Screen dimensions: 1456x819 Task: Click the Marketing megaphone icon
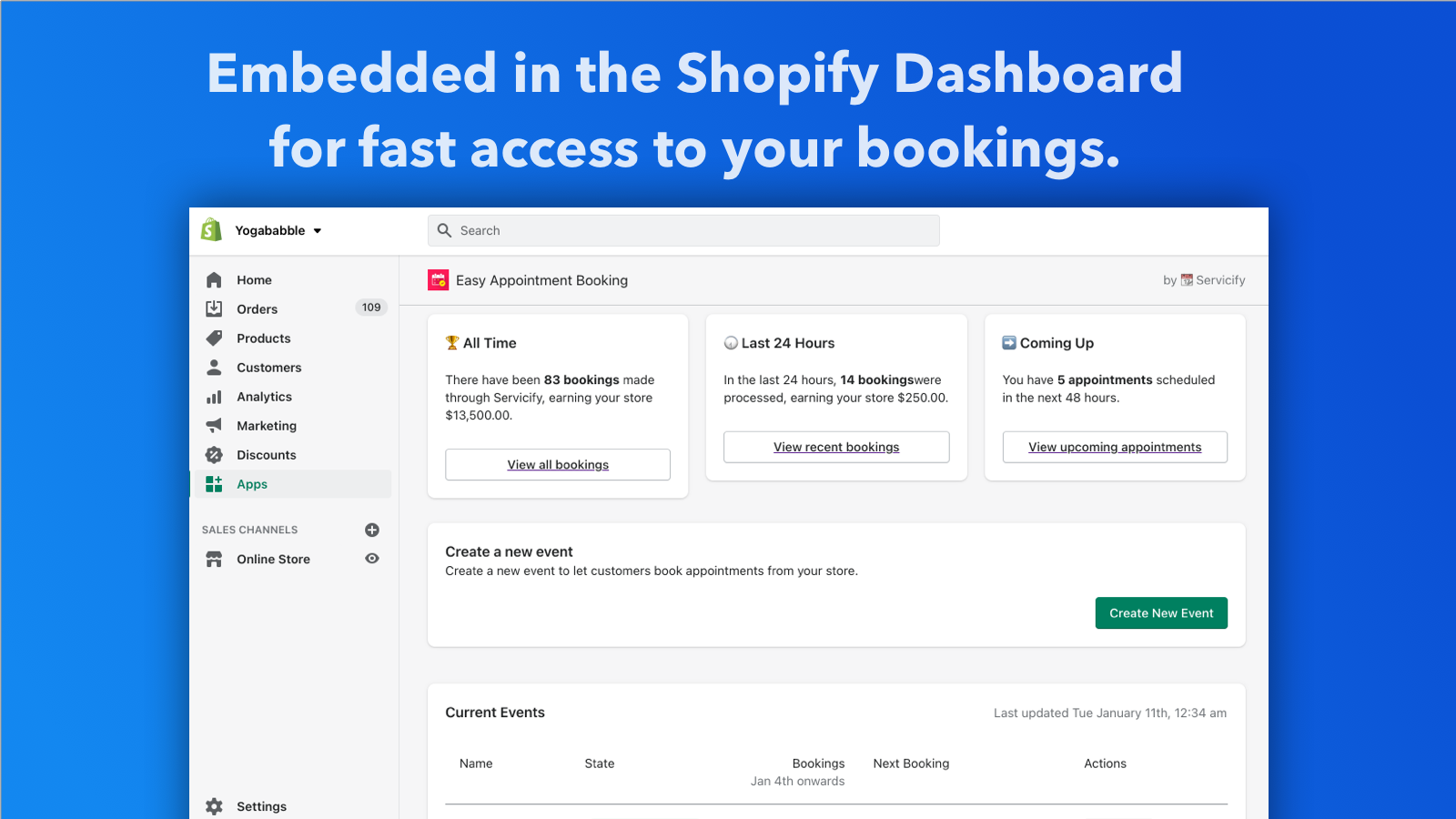[214, 426]
